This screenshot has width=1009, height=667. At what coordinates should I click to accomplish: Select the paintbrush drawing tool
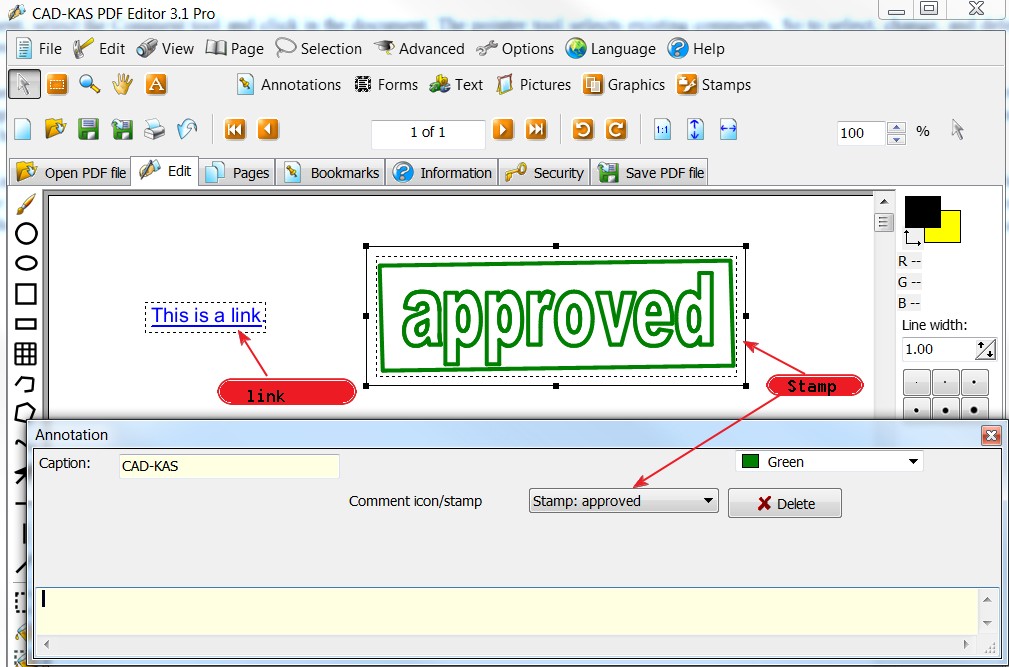(x=26, y=205)
